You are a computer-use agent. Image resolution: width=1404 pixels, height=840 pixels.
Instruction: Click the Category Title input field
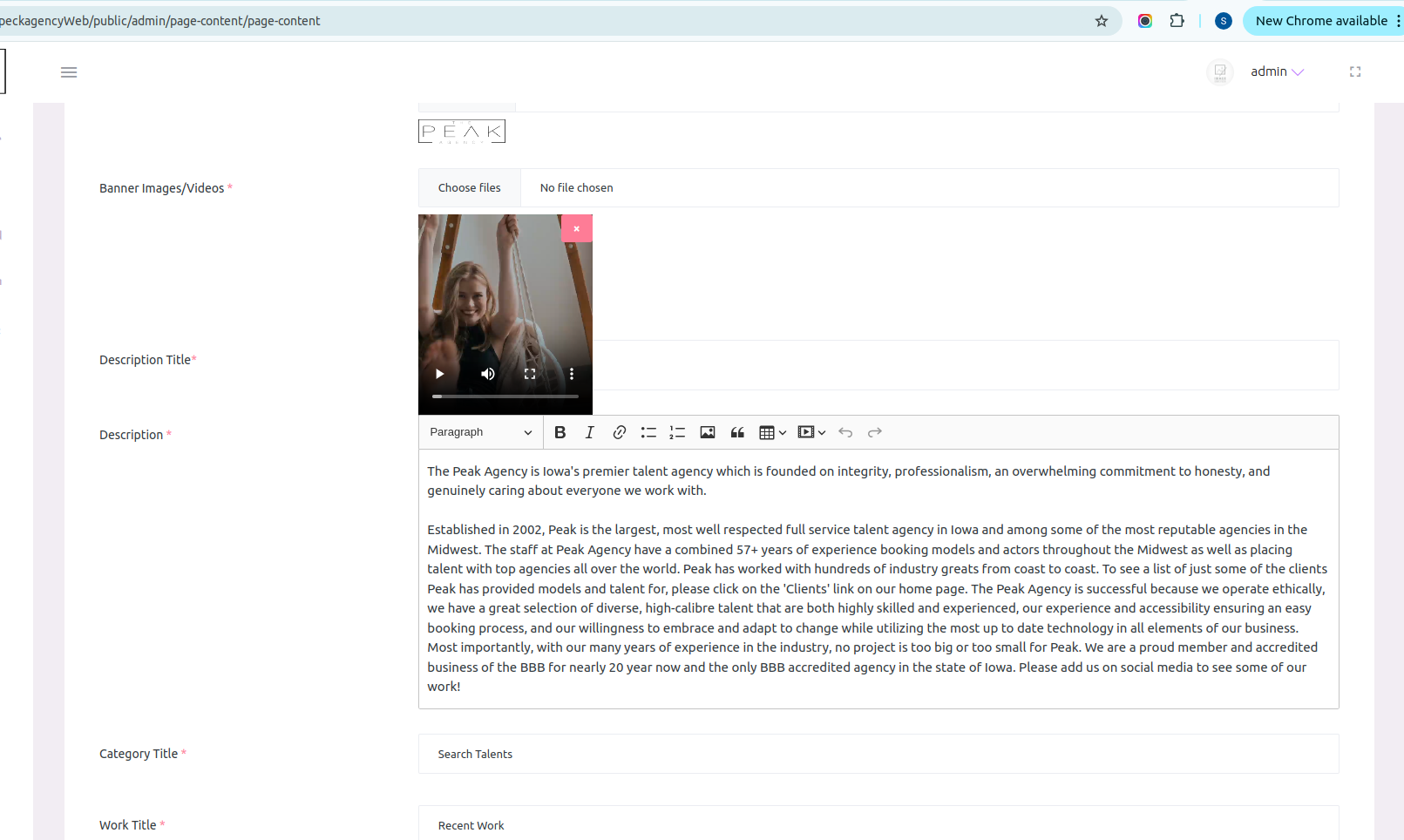(x=878, y=754)
